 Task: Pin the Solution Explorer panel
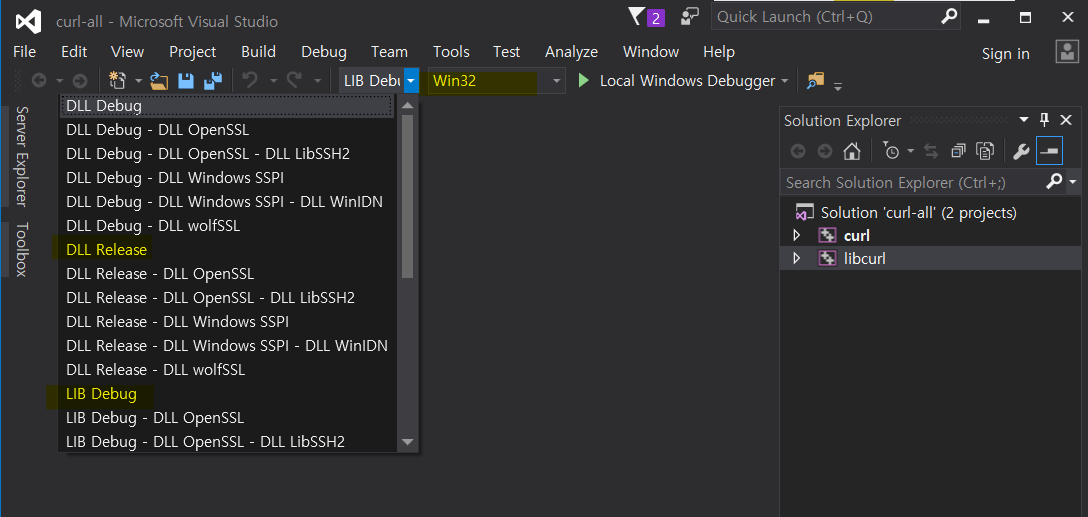[x=1045, y=120]
